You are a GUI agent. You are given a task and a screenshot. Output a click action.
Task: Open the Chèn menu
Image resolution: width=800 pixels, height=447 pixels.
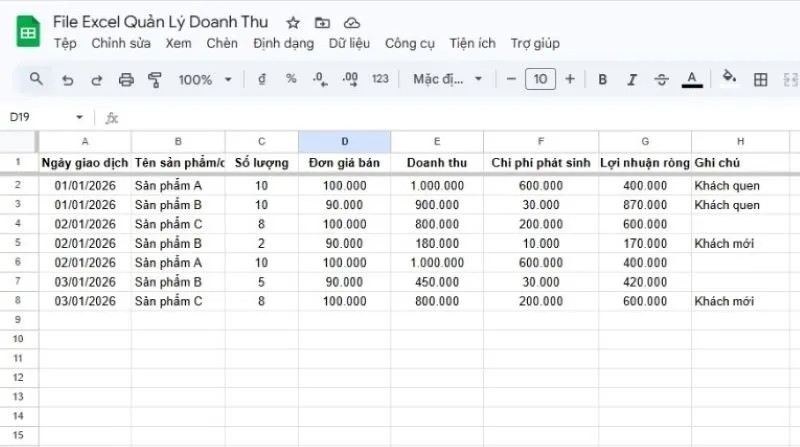[x=222, y=43]
